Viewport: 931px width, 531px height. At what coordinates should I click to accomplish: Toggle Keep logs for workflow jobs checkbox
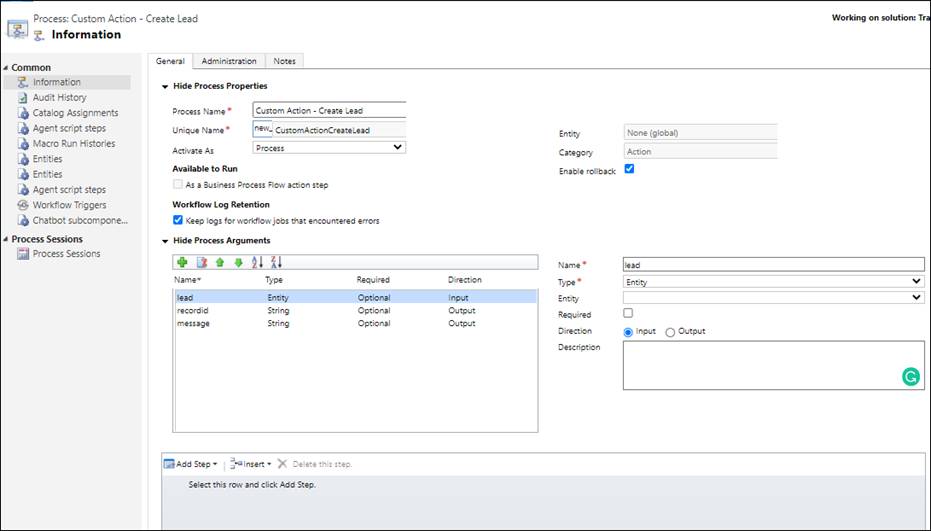pyautogui.click(x=178, y=220)
